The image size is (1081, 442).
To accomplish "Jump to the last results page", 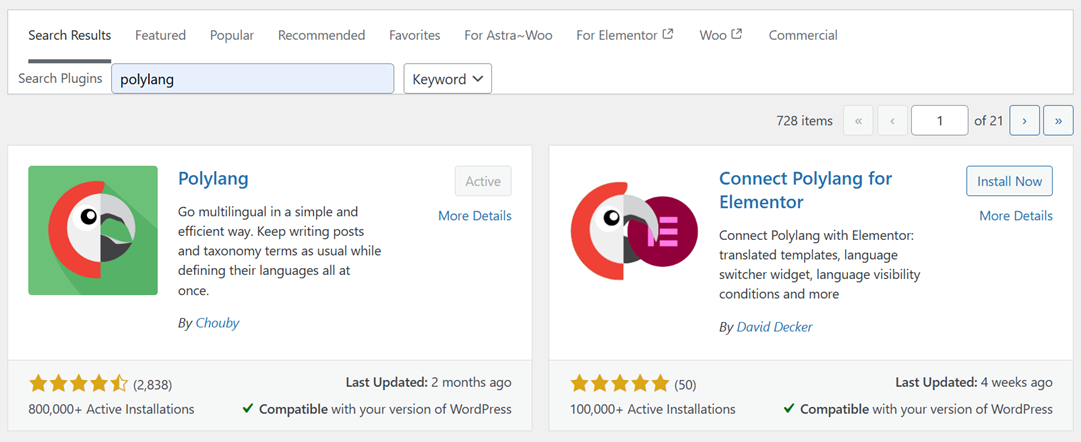I will [1058, 121].
